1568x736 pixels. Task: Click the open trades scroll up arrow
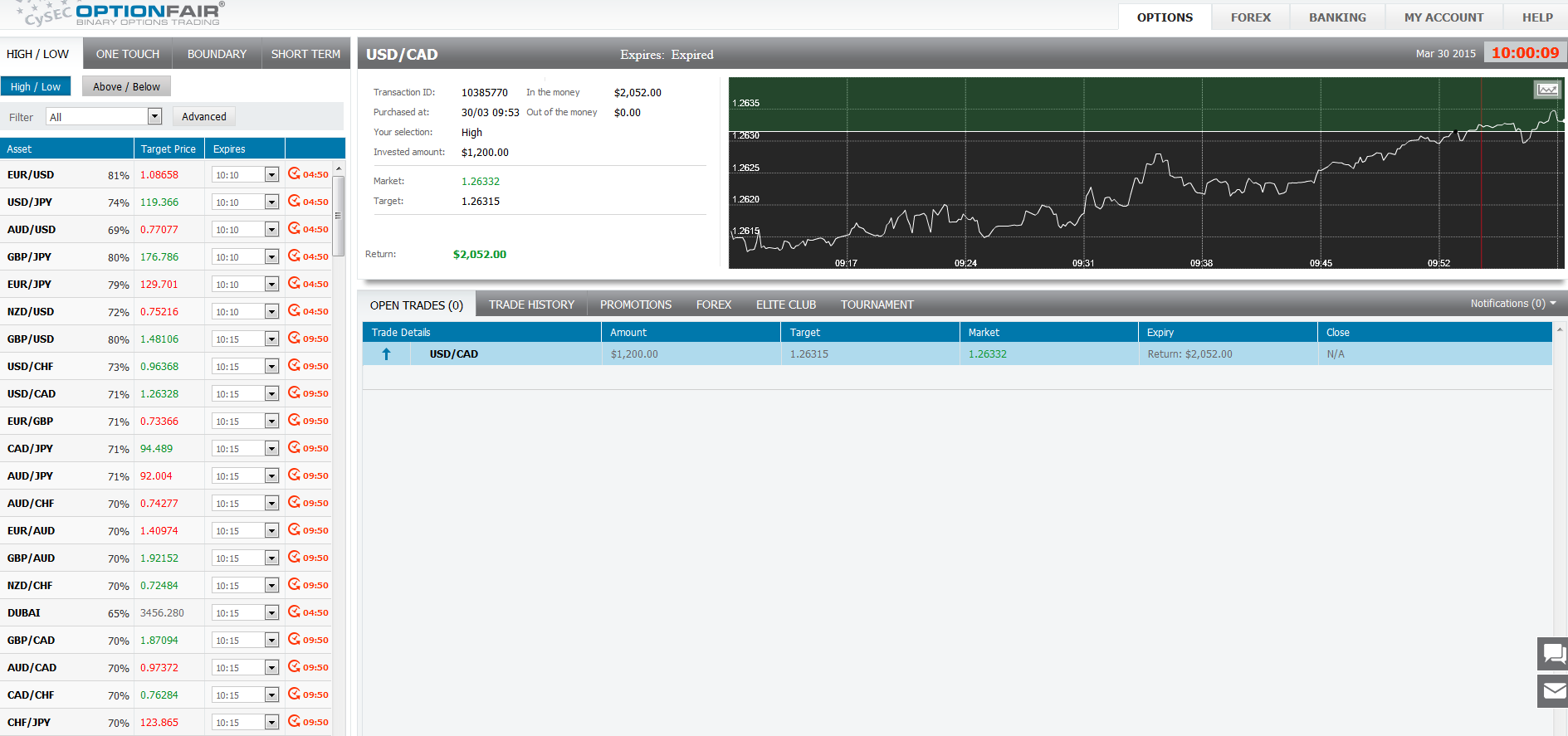(1560, 329)
